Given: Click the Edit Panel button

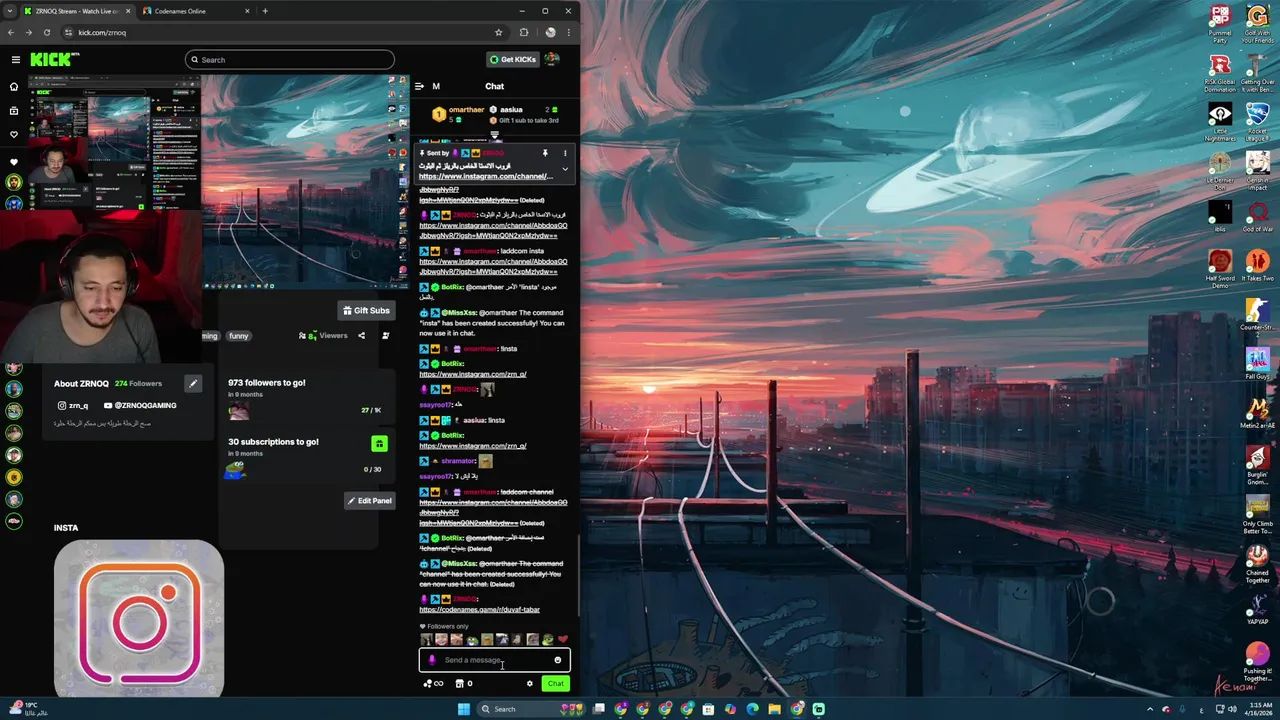Looking at the screenshot, I should coord(369,500).
